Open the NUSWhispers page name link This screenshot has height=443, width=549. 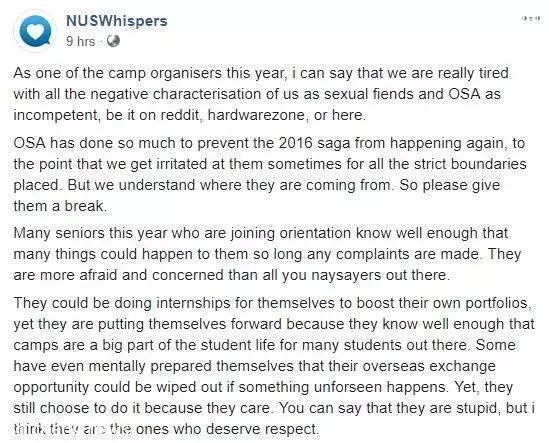point(117,21)
